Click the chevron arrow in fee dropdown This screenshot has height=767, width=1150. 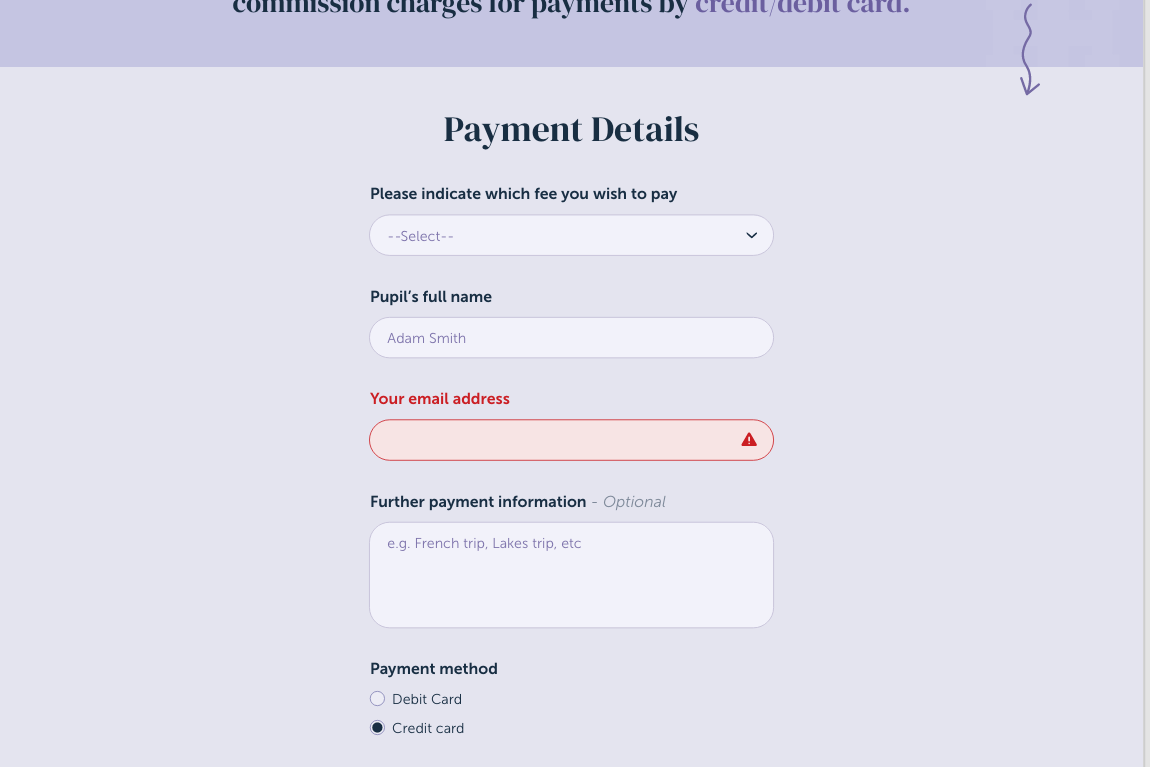point(752,236)
